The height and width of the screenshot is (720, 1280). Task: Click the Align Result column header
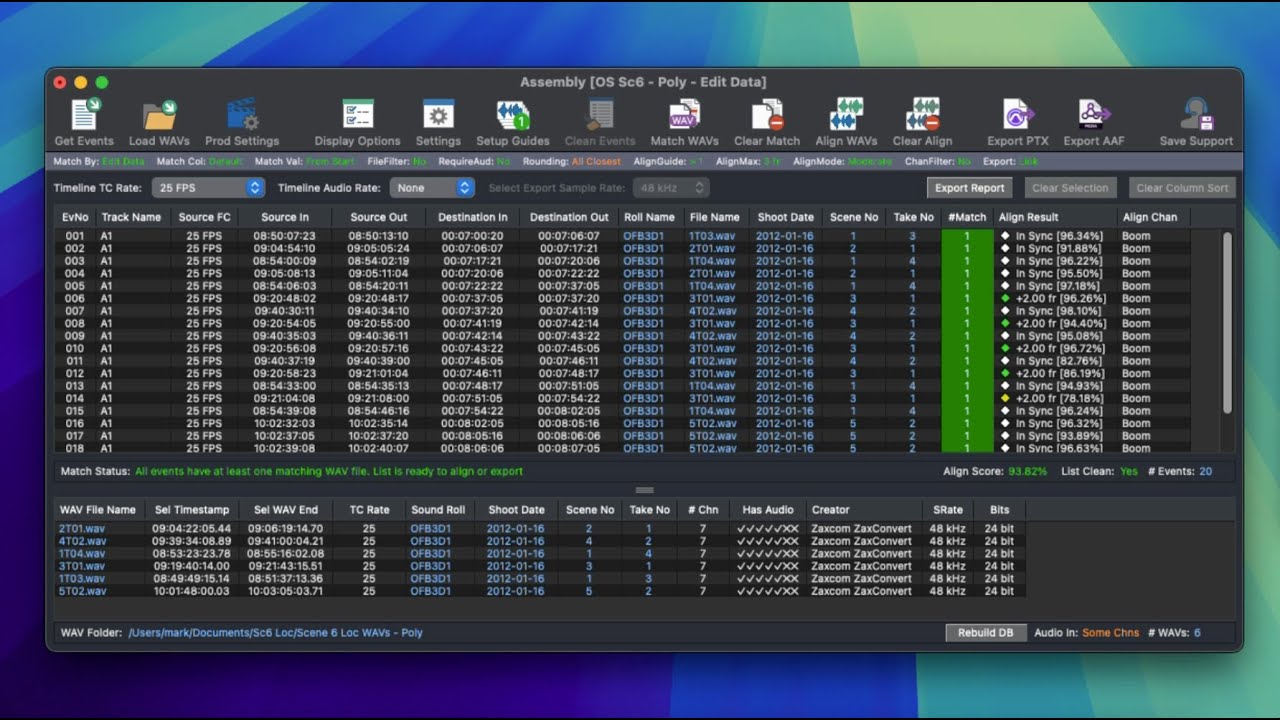pos(1055,217)
